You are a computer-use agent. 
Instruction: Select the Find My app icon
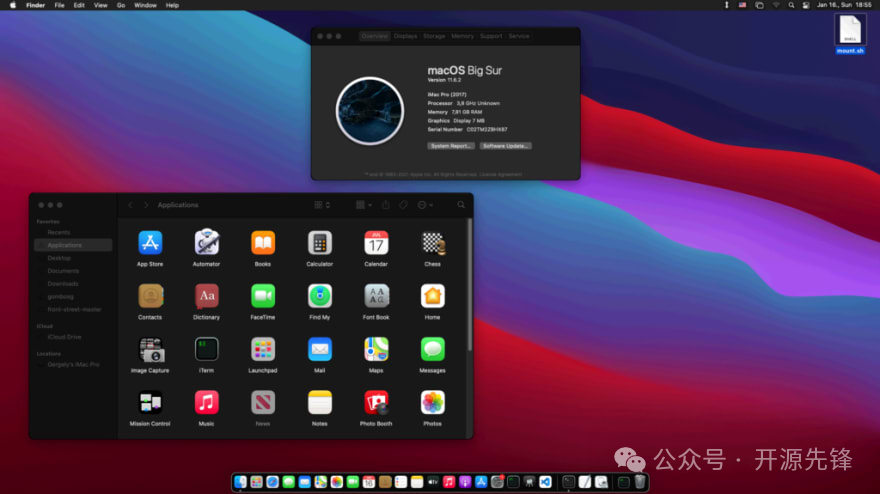click(x=320, y=296)
